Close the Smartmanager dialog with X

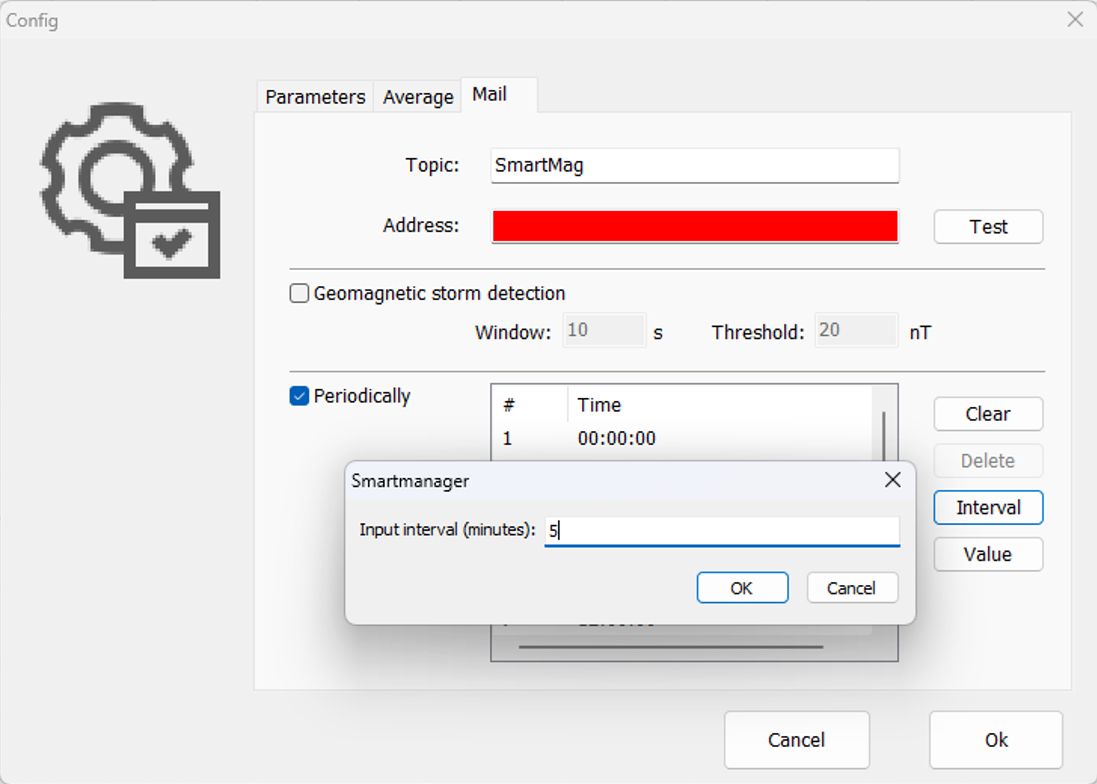893,481
